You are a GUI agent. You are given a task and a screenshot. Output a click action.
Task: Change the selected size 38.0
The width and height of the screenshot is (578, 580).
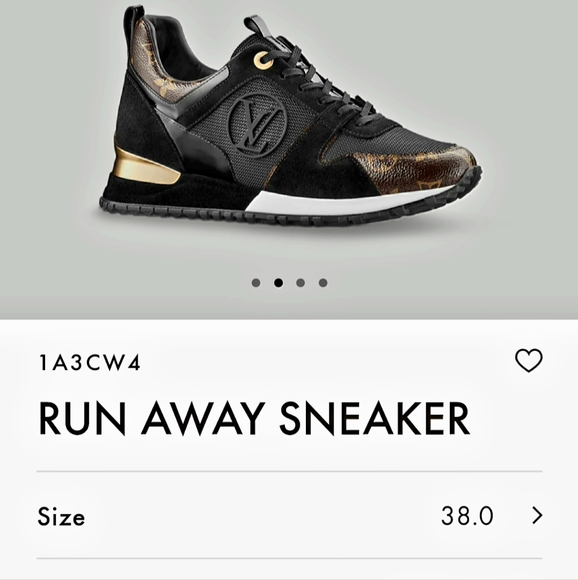tap(467, 516)
